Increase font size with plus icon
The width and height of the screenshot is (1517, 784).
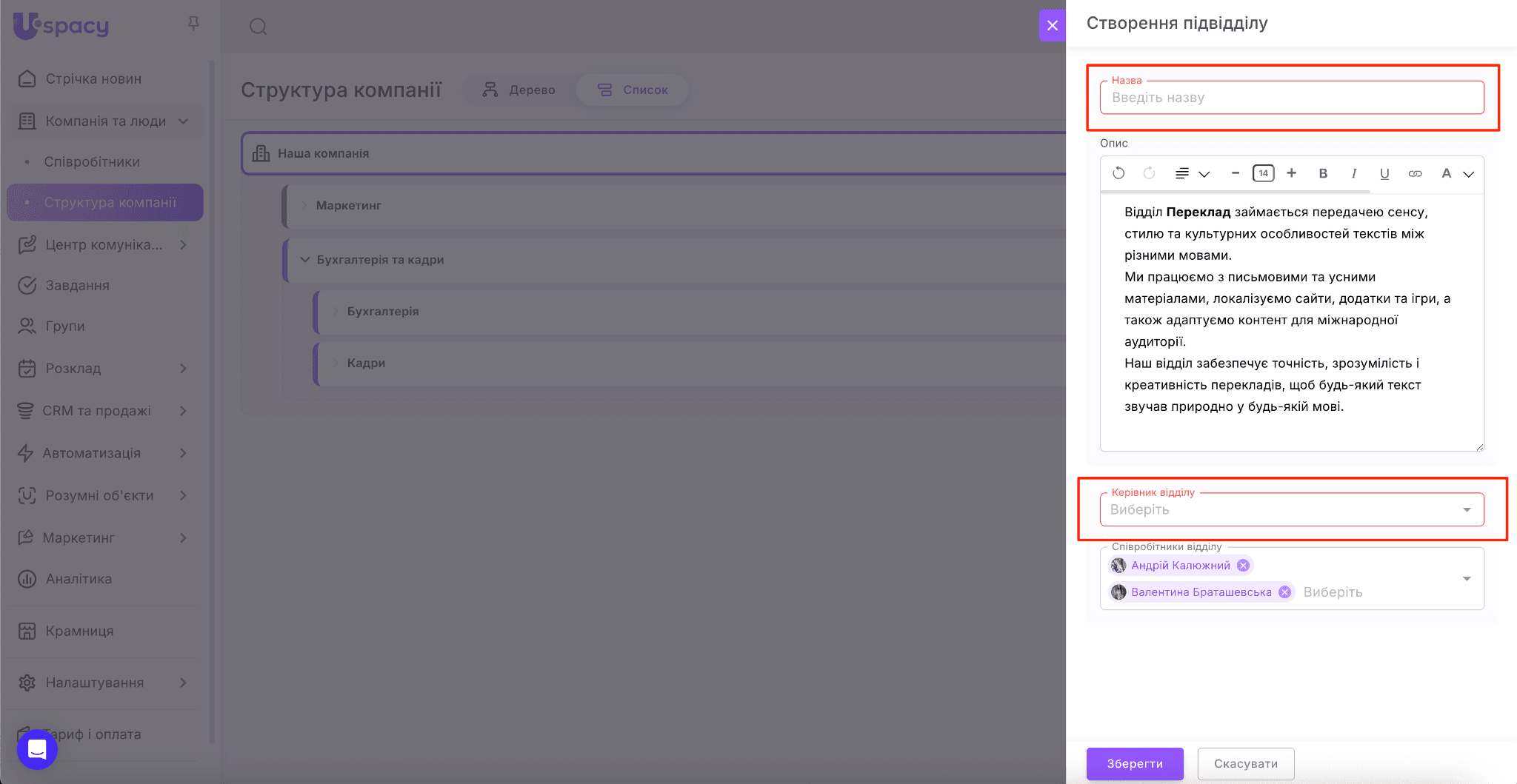[1291, 173]
